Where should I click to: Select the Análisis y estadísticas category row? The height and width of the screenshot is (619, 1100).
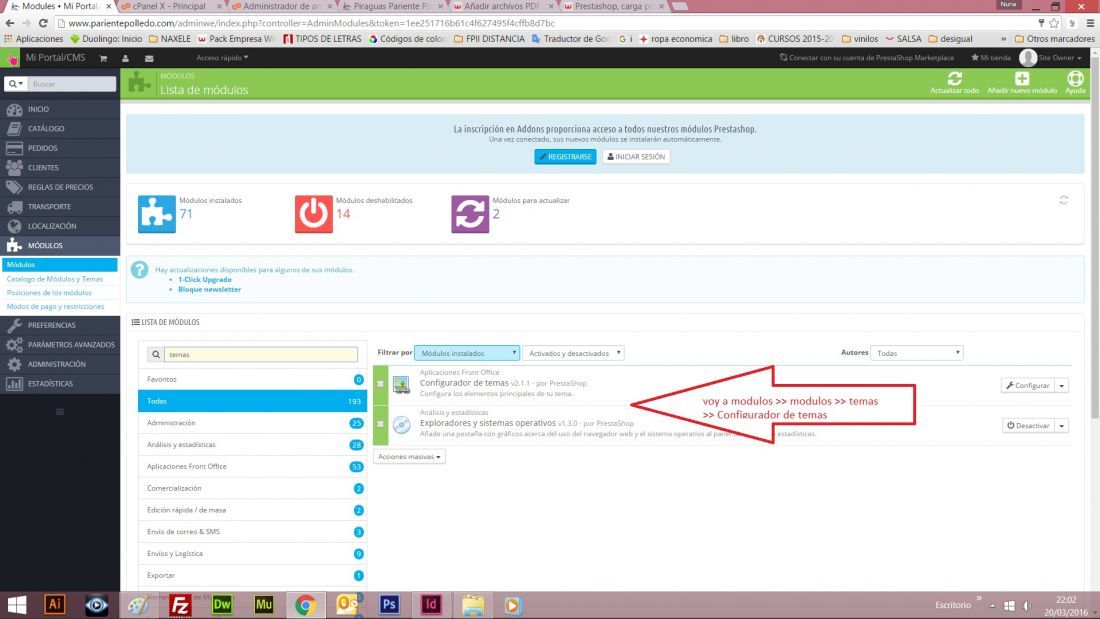253,444
